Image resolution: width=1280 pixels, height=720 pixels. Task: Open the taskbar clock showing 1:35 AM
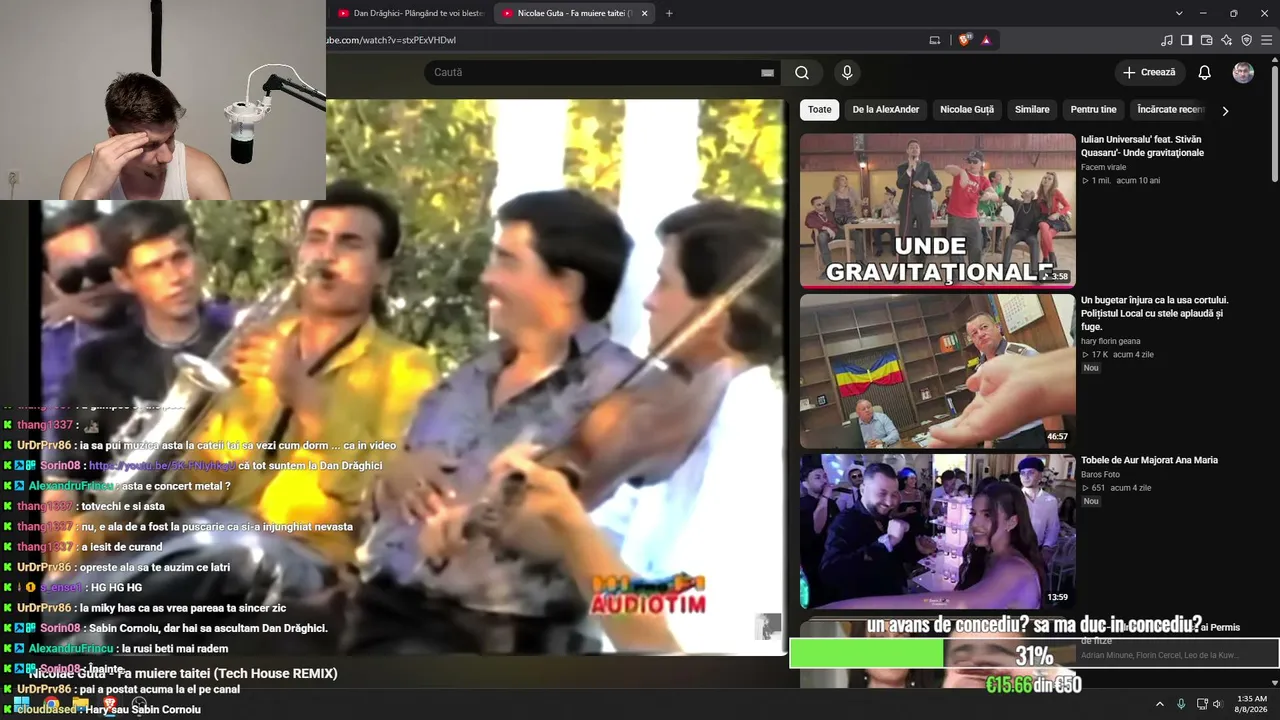[x=1252, y=704]
